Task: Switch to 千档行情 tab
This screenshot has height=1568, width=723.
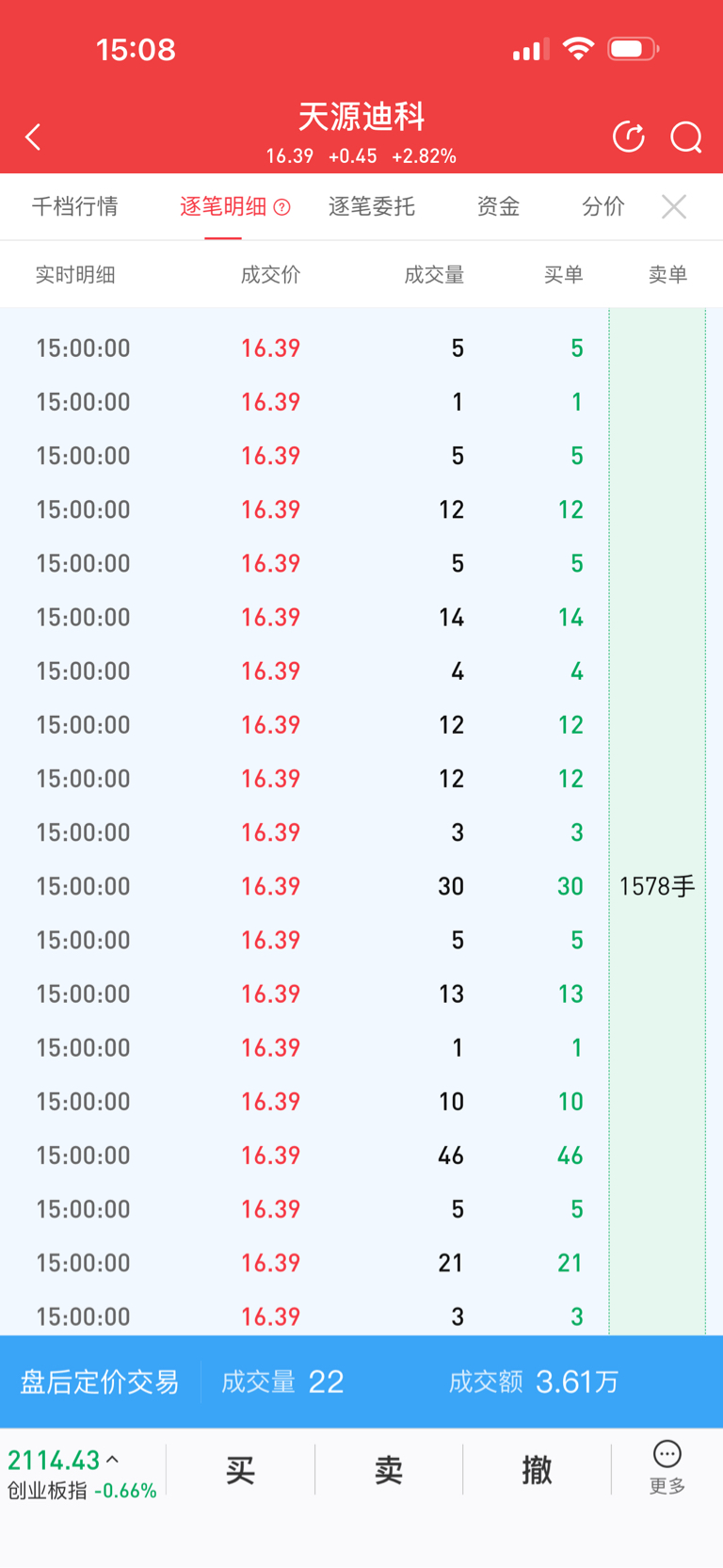Action: click(75, 206)
